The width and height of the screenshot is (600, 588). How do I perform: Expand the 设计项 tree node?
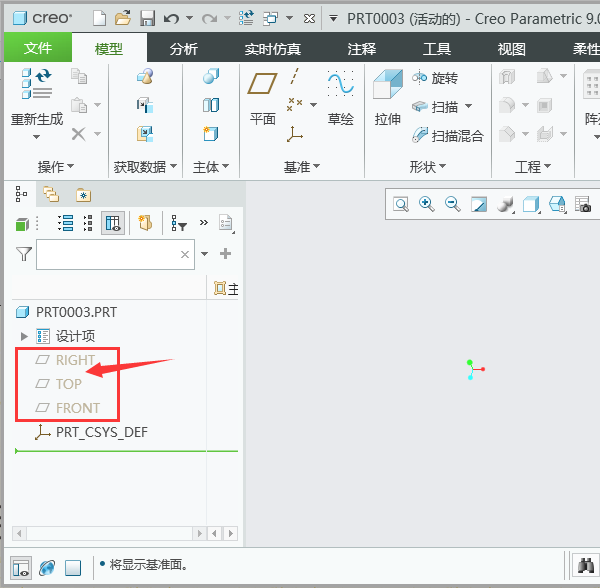tap(24, 336)
